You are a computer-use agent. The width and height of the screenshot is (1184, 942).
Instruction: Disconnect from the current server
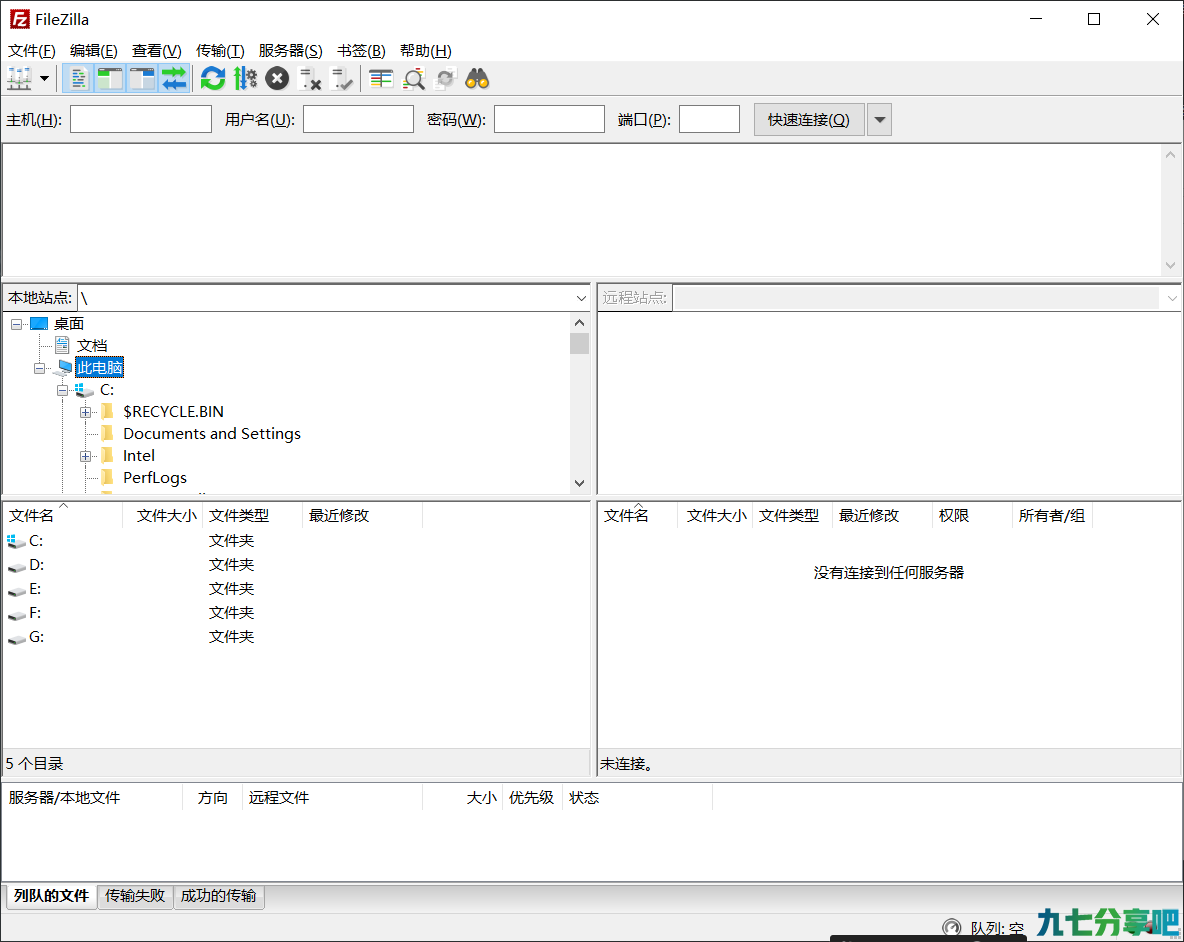(x=310, y=78)
